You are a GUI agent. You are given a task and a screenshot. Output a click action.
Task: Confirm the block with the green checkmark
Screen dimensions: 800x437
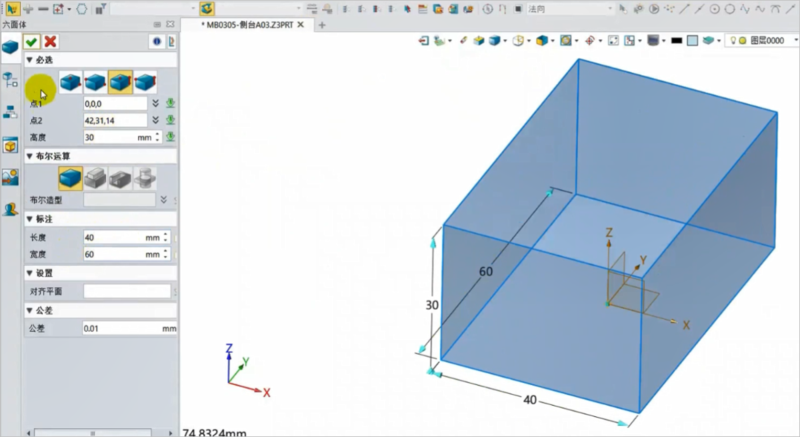(x=32, y=42)
